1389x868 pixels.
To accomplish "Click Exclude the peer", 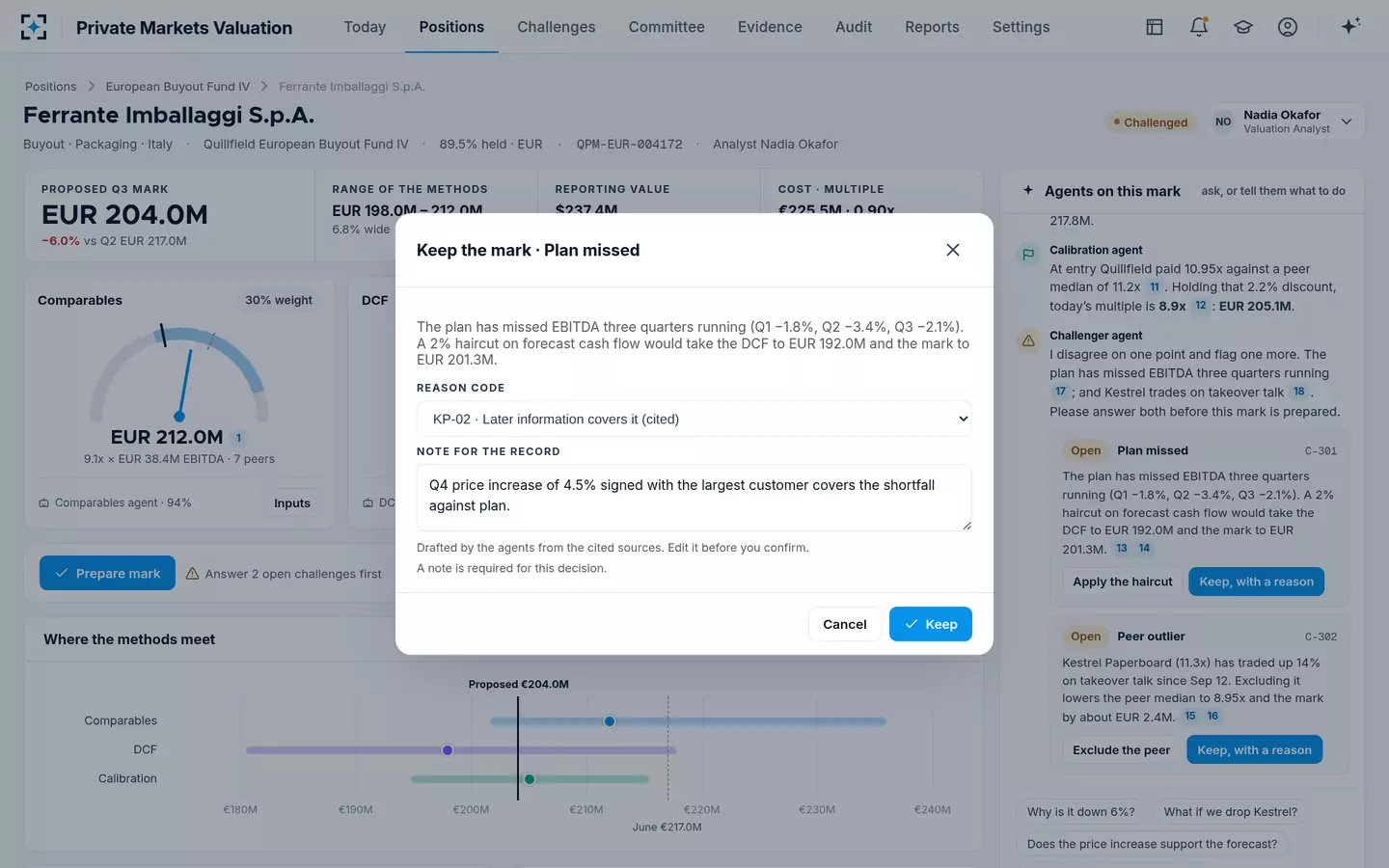I will pyautogui.click(x=1122, y=750).
